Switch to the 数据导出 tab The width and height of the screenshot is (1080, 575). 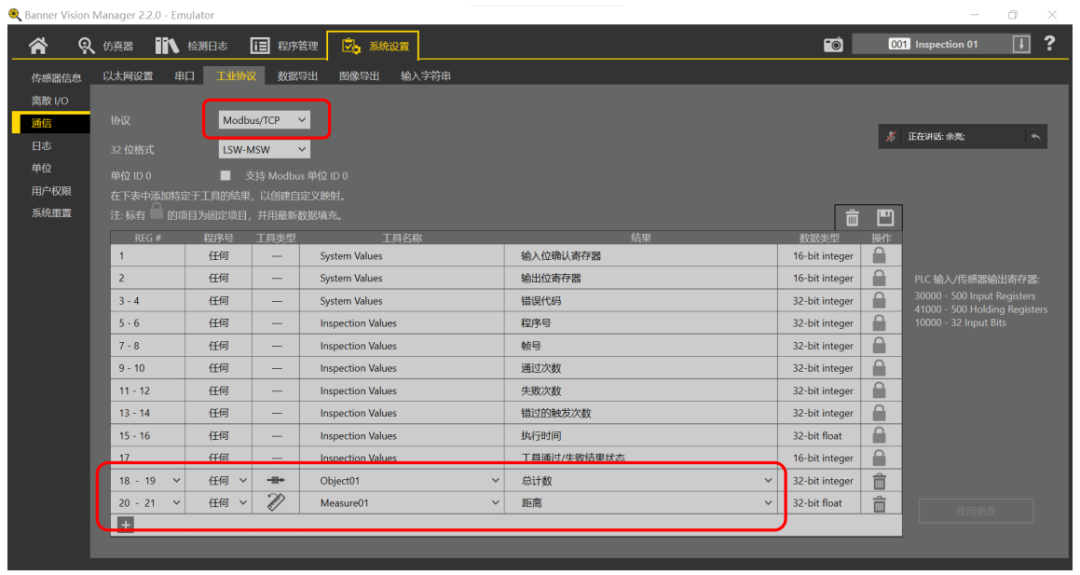[297, 76]
